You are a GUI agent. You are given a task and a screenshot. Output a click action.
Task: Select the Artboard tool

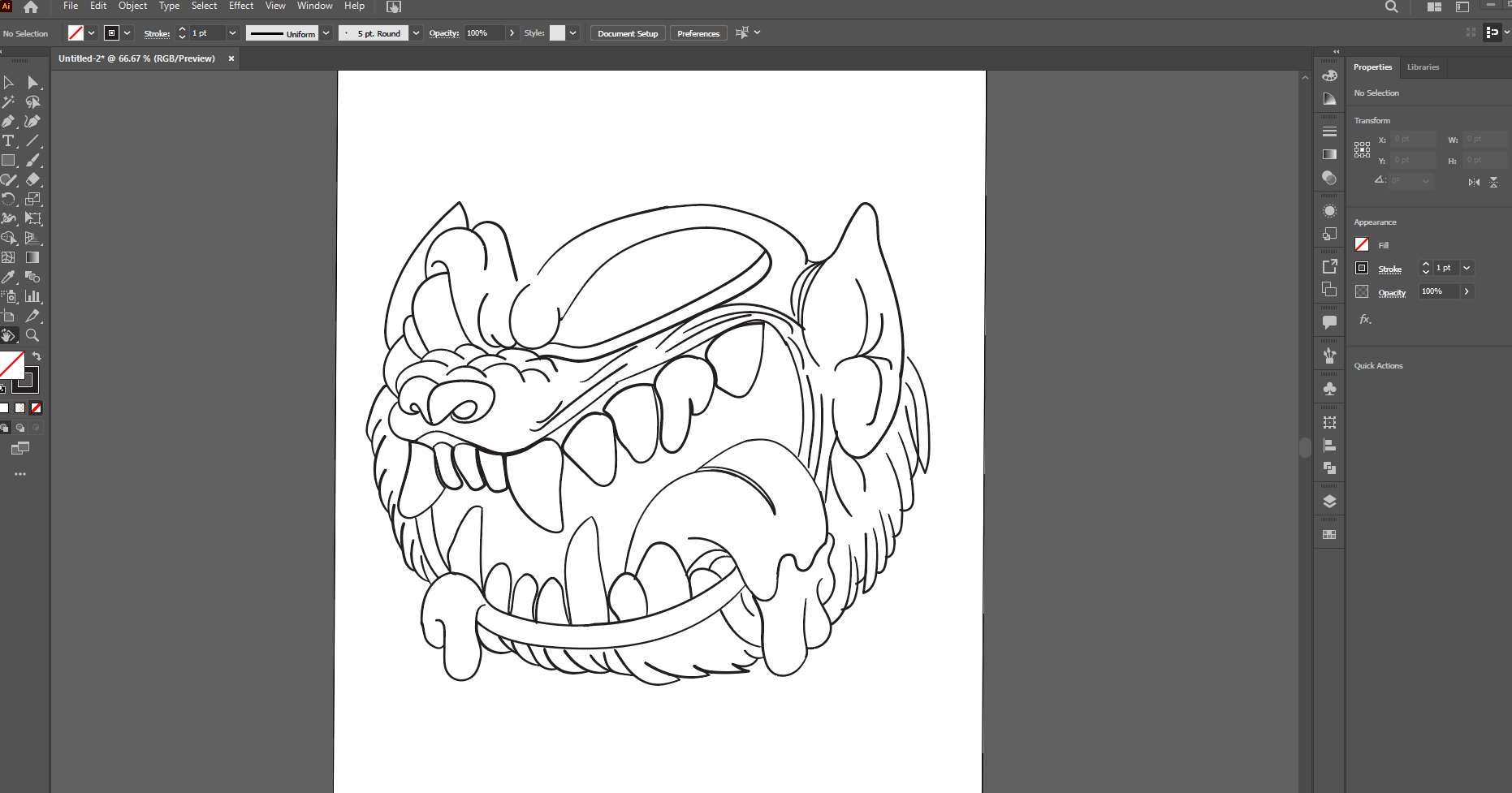pos(8,317)
